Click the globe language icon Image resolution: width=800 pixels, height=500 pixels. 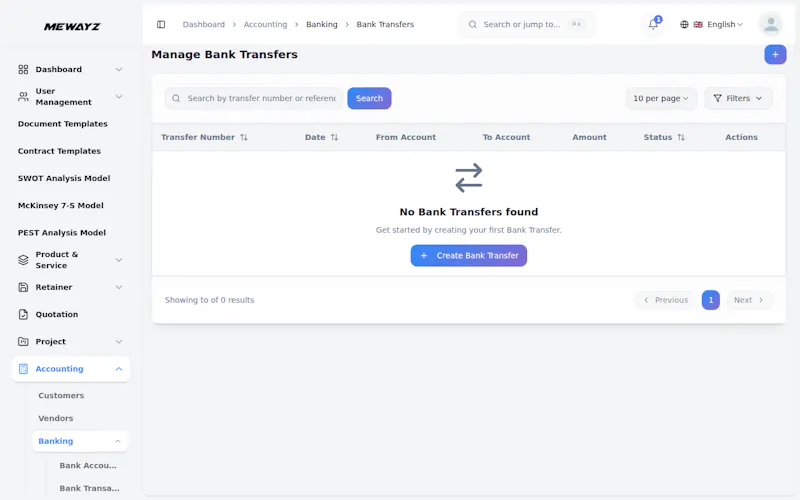click(684, 24)
